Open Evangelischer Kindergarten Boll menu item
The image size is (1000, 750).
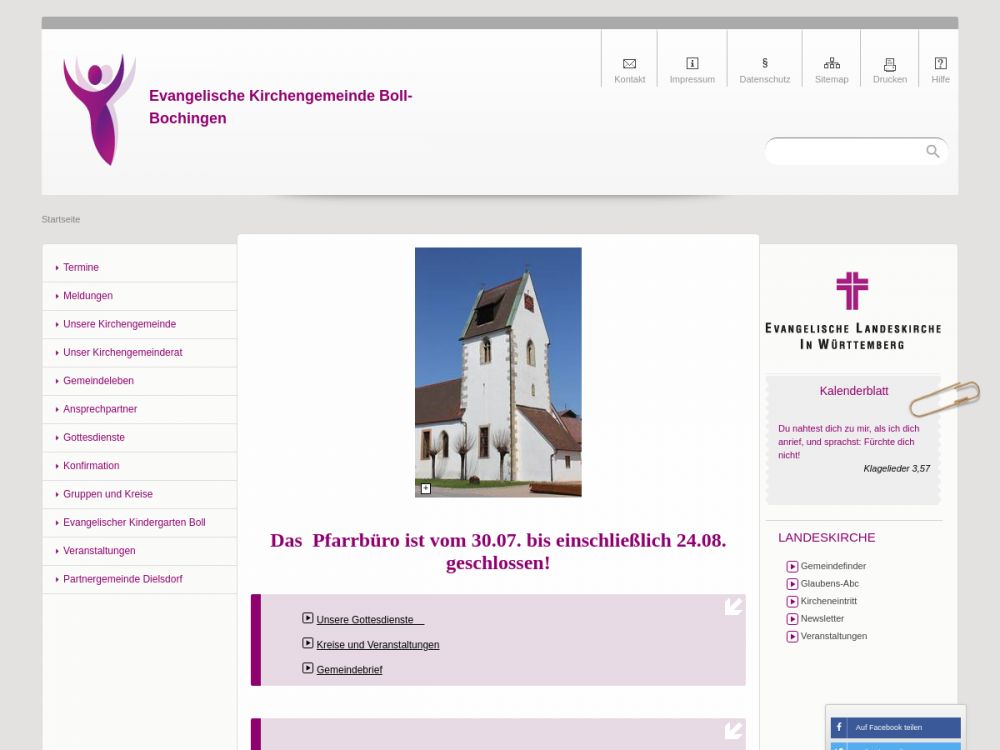click(x=134, y=523)
